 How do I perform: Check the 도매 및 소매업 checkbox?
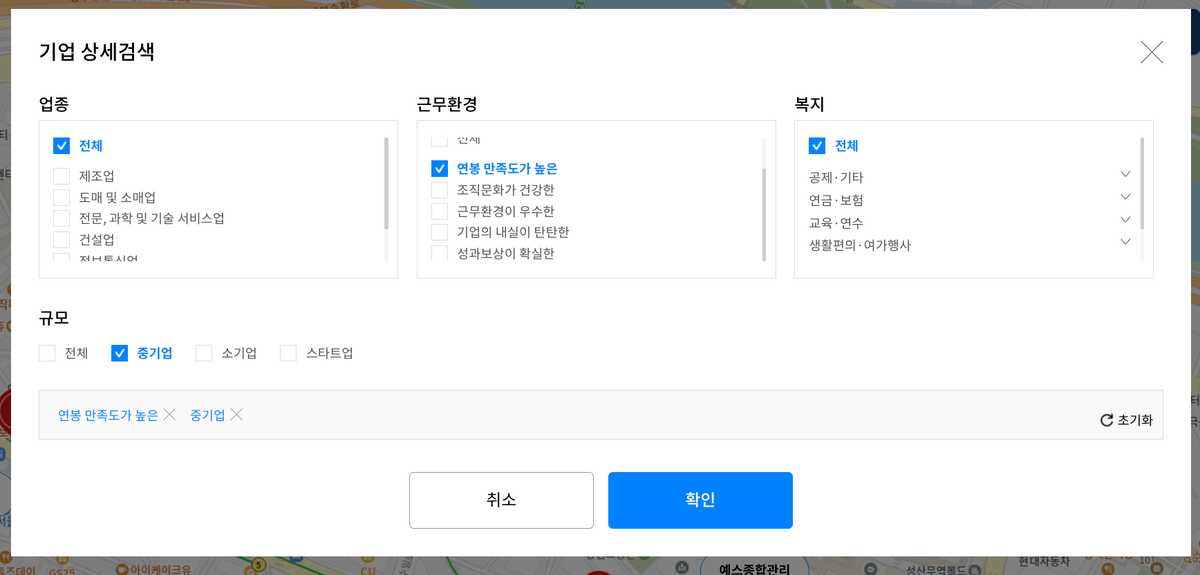point(61,197)
